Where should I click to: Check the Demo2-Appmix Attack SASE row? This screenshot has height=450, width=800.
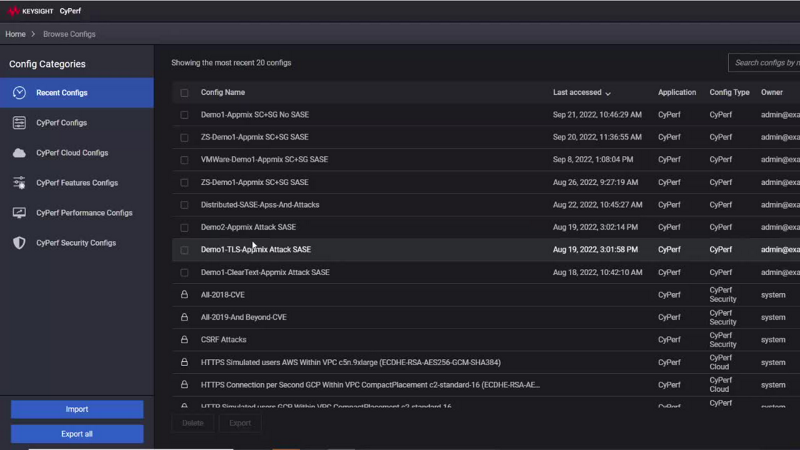click(x=184, y=228)
